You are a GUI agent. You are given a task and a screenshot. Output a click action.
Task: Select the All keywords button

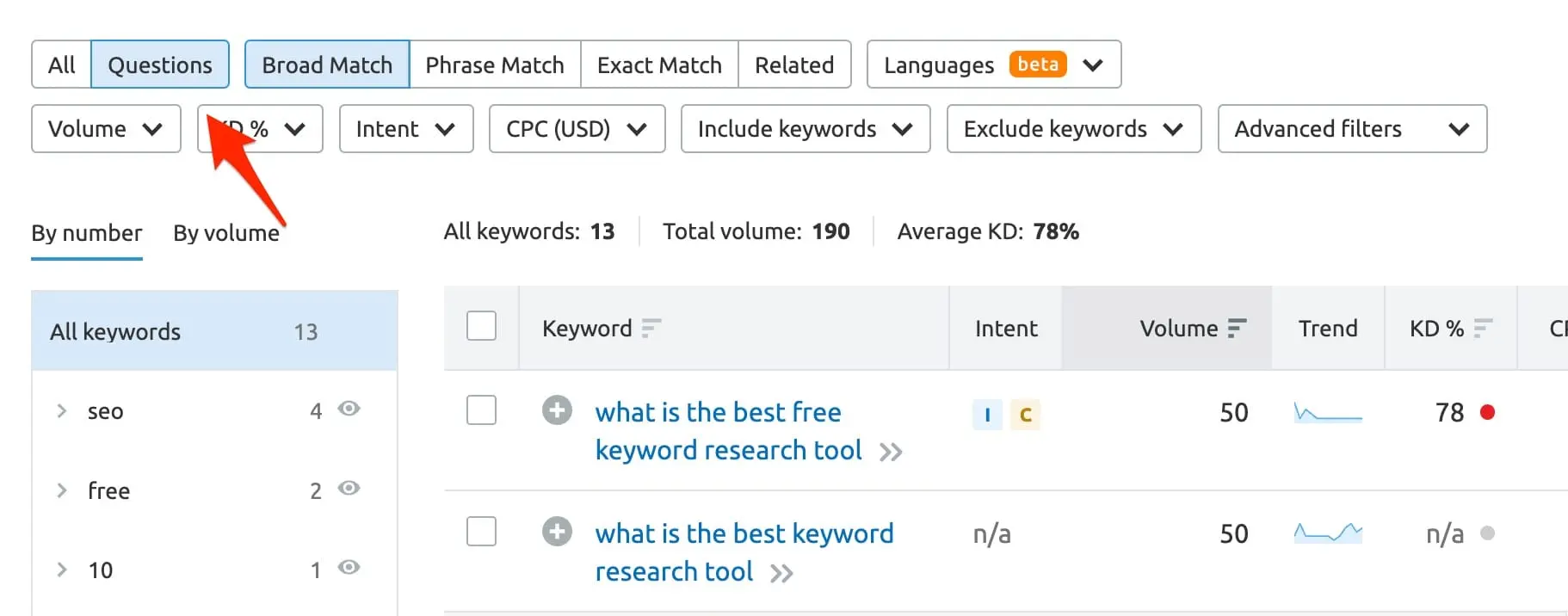coord(61,65)
